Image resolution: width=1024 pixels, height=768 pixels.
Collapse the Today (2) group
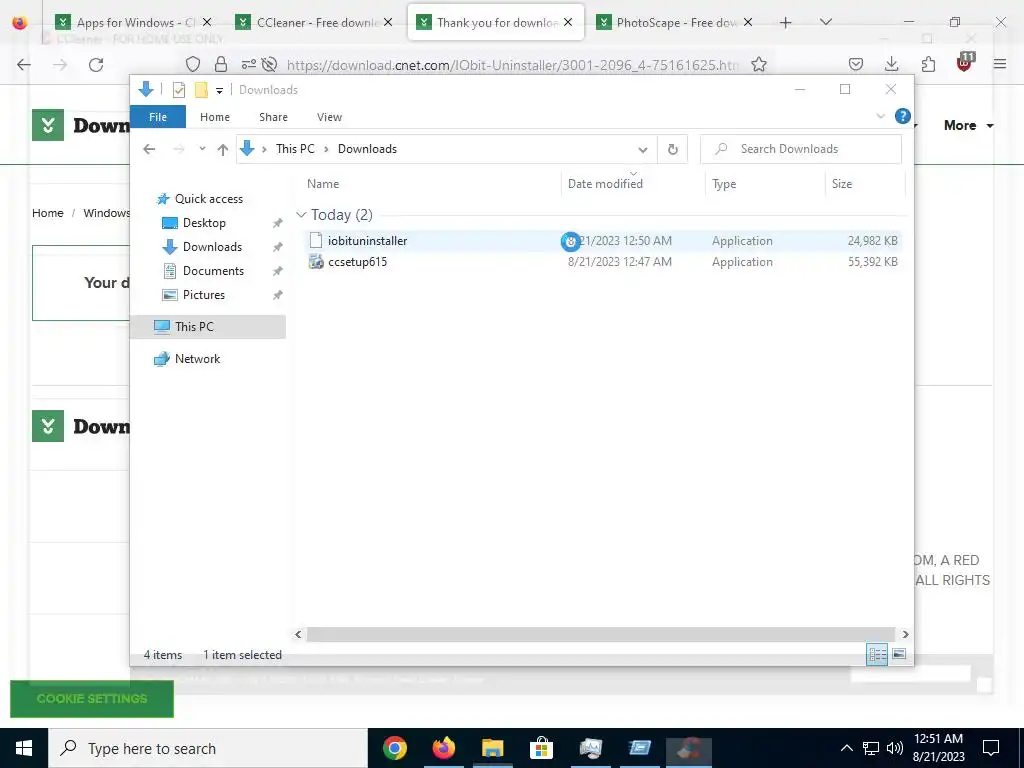coord(301,214)
